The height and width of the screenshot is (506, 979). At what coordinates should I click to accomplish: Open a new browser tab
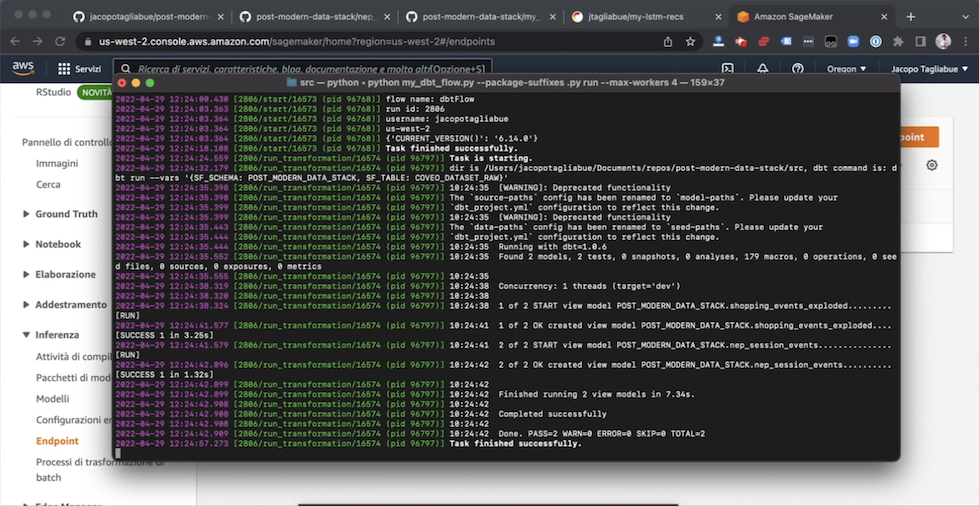click(910, 17)
